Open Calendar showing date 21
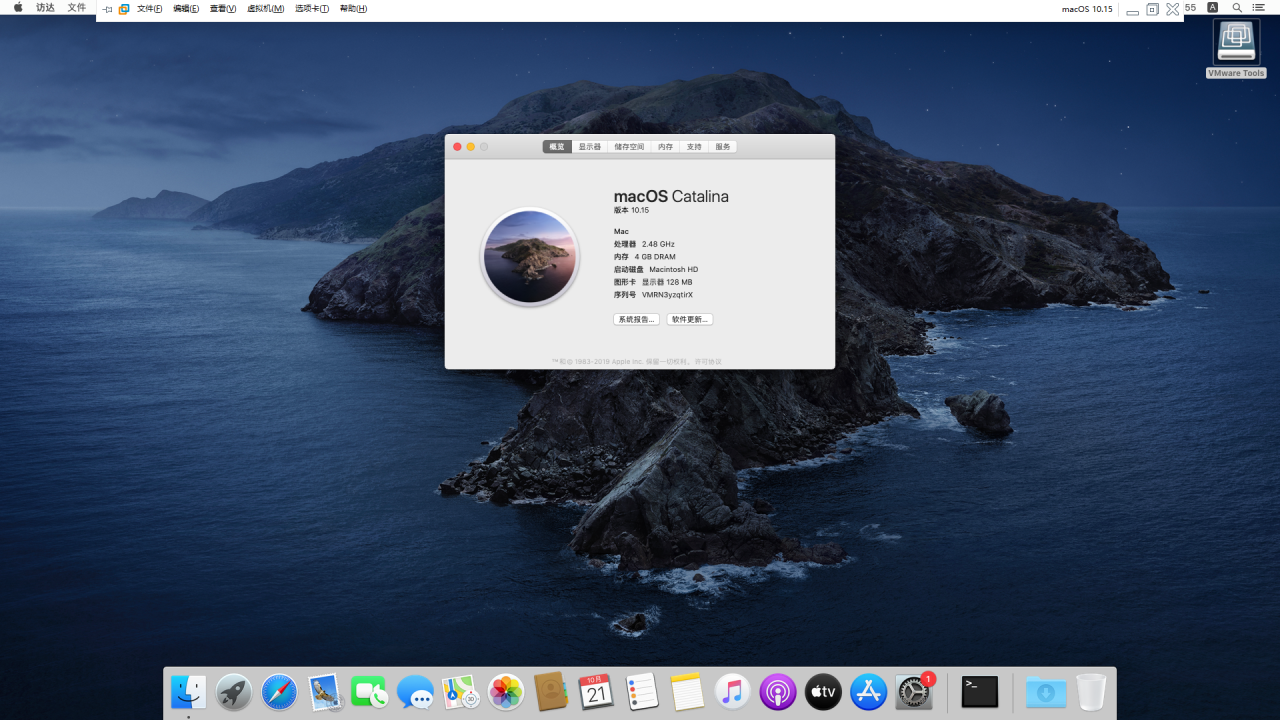The image size is (1280, 720). tap(597, 691)
